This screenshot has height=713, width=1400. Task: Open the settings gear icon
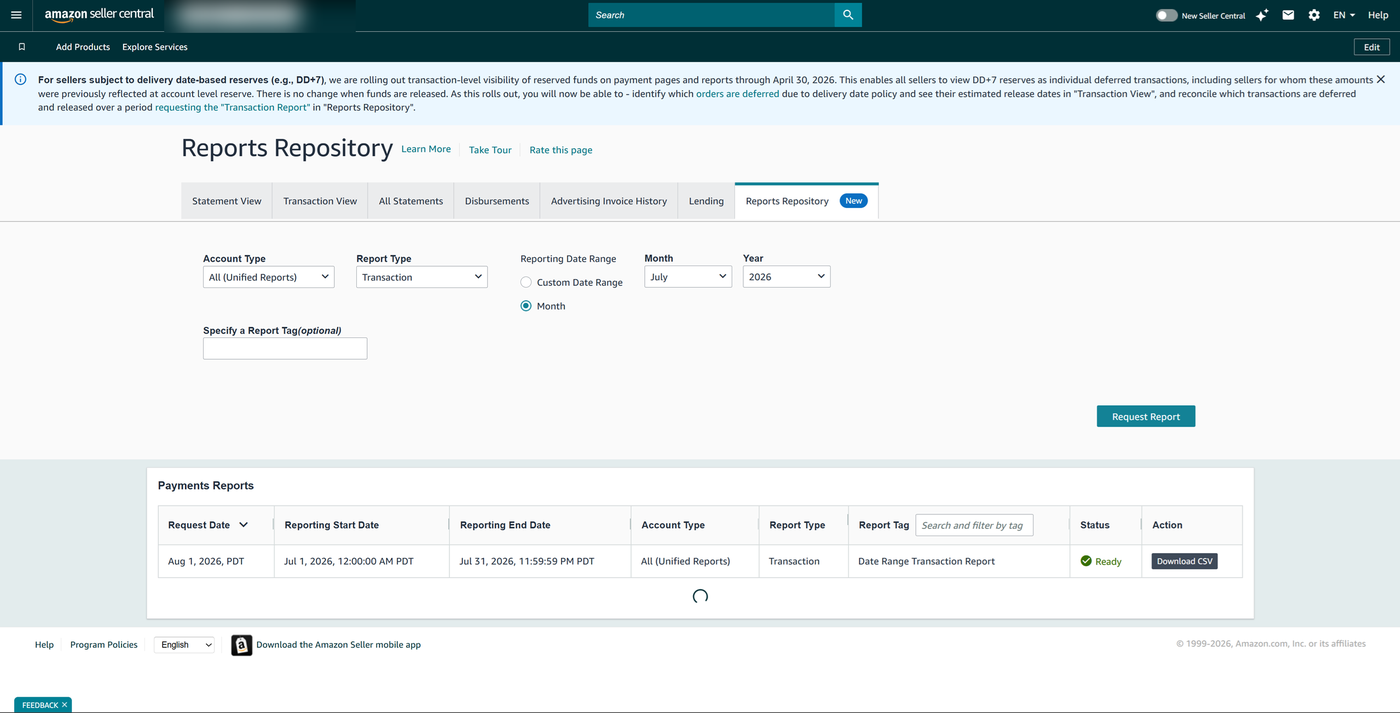coord(1314,15)
